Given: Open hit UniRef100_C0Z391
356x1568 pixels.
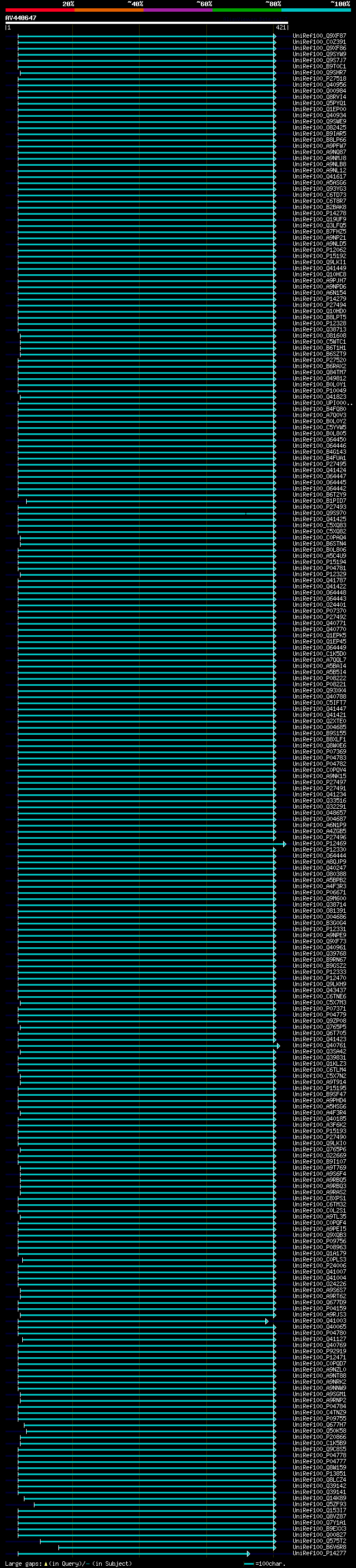Looking at the screenshot, I should (x=319, y=42).
